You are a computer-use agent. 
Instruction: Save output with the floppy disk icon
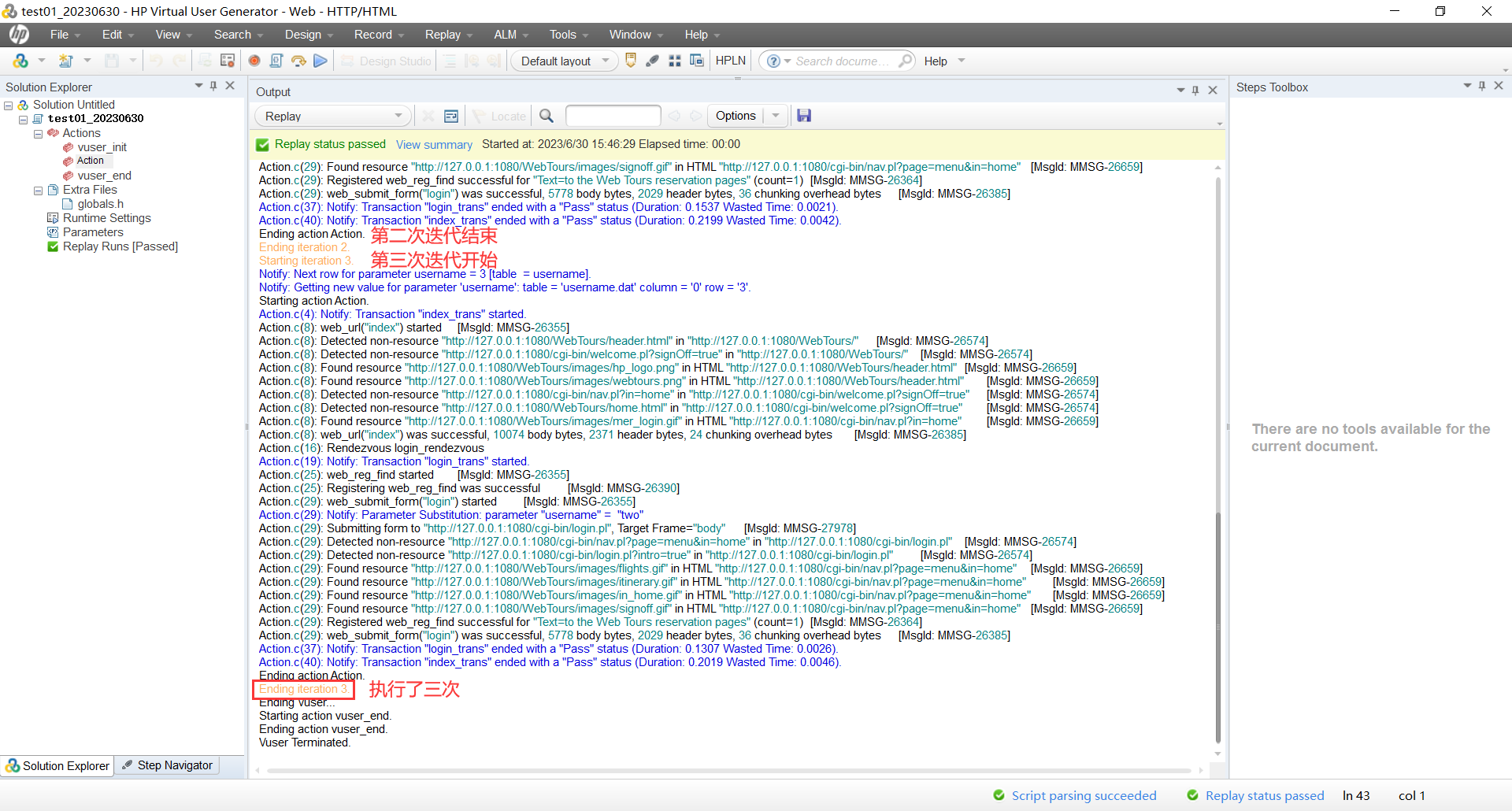[804, 116]
